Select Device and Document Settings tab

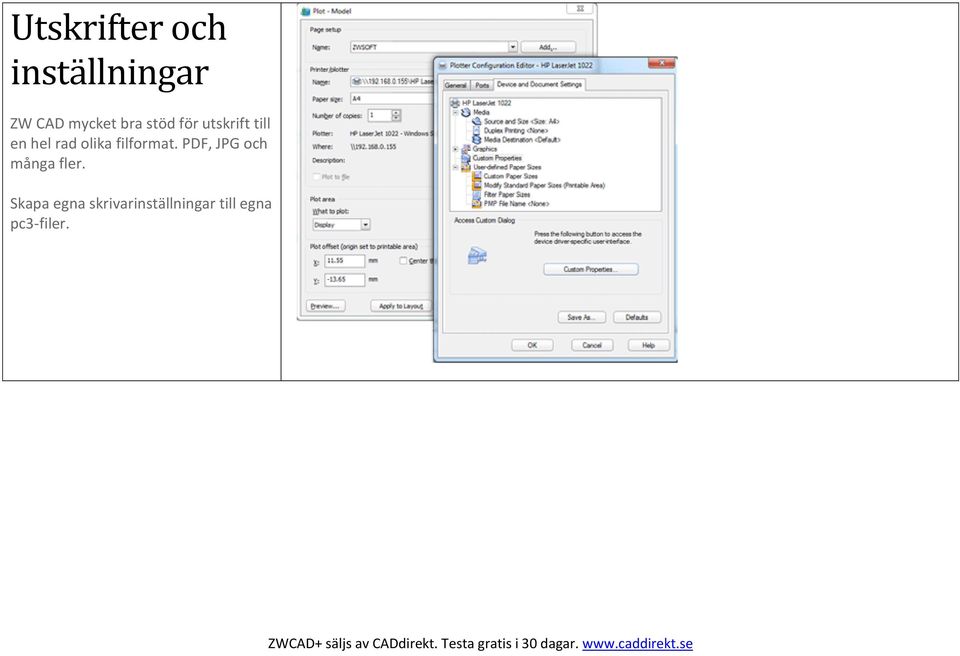pos(539,84)
